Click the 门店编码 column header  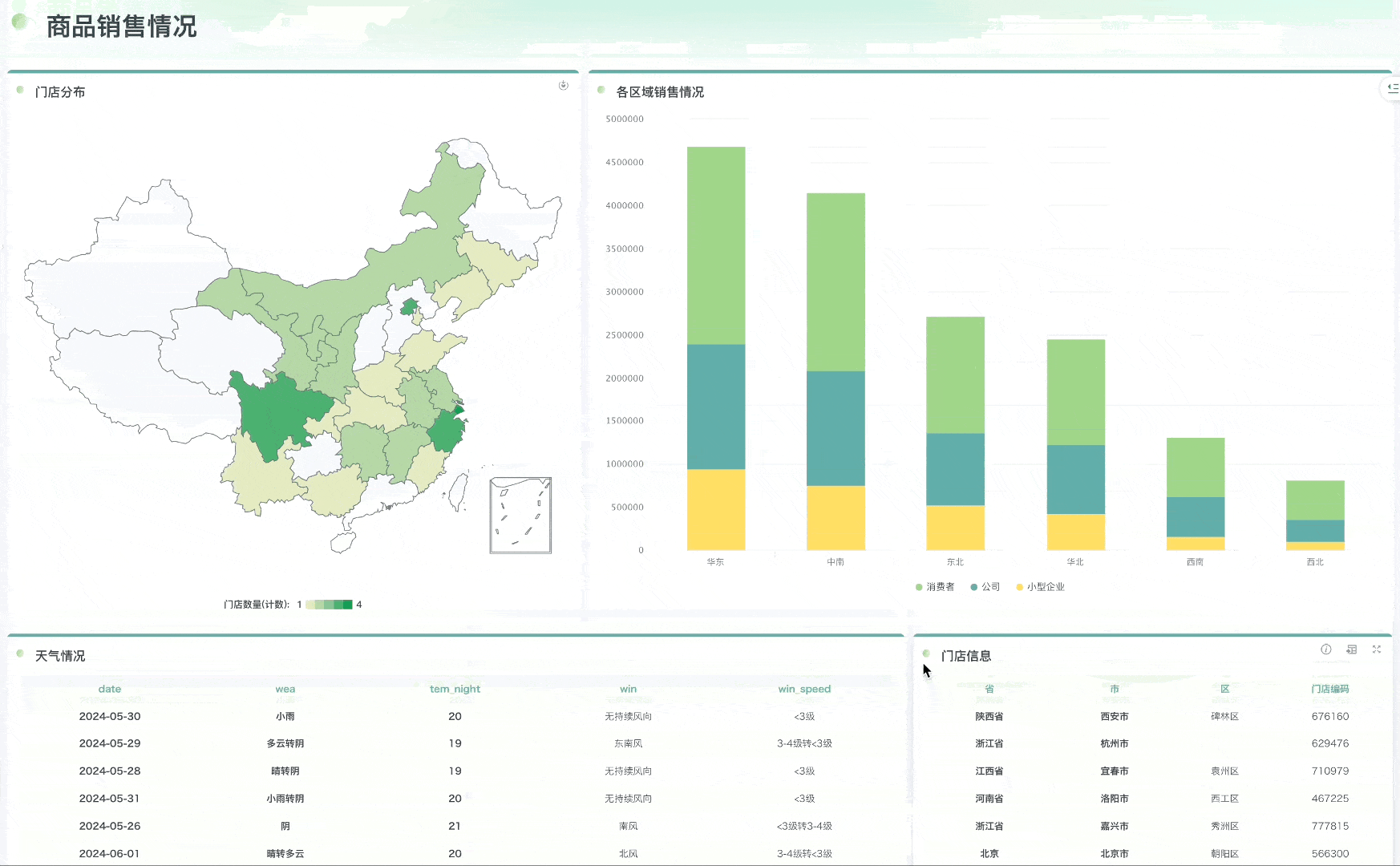[1330, 689]
